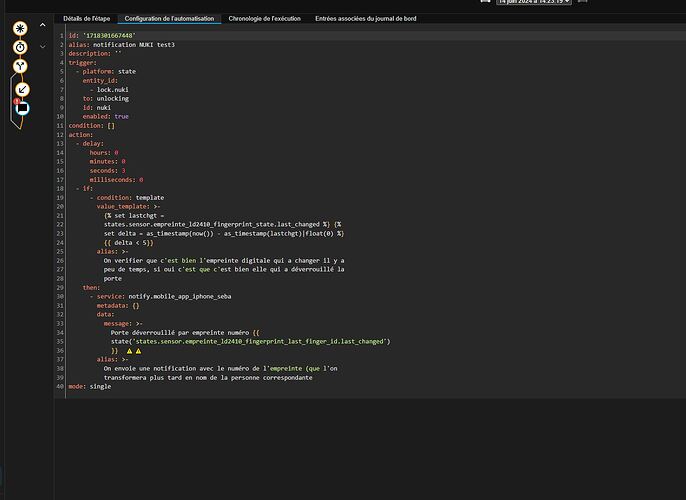The height and width of the screenshot is (500, 686).
Task: Click the 'to: unlocking' line
Action: 106,98
